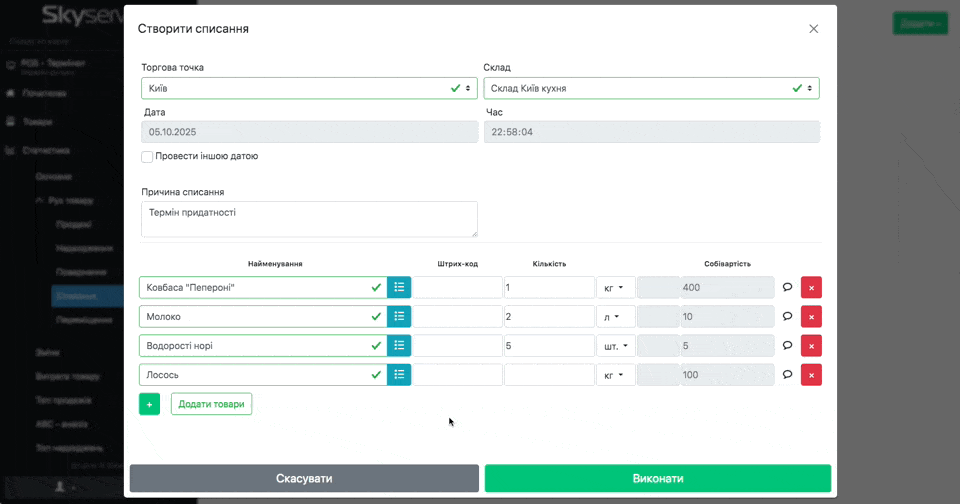Open product list icon for Ковбаса "Пепероні"
Viewport: 960px width, 504px height.
coord(399,288)
